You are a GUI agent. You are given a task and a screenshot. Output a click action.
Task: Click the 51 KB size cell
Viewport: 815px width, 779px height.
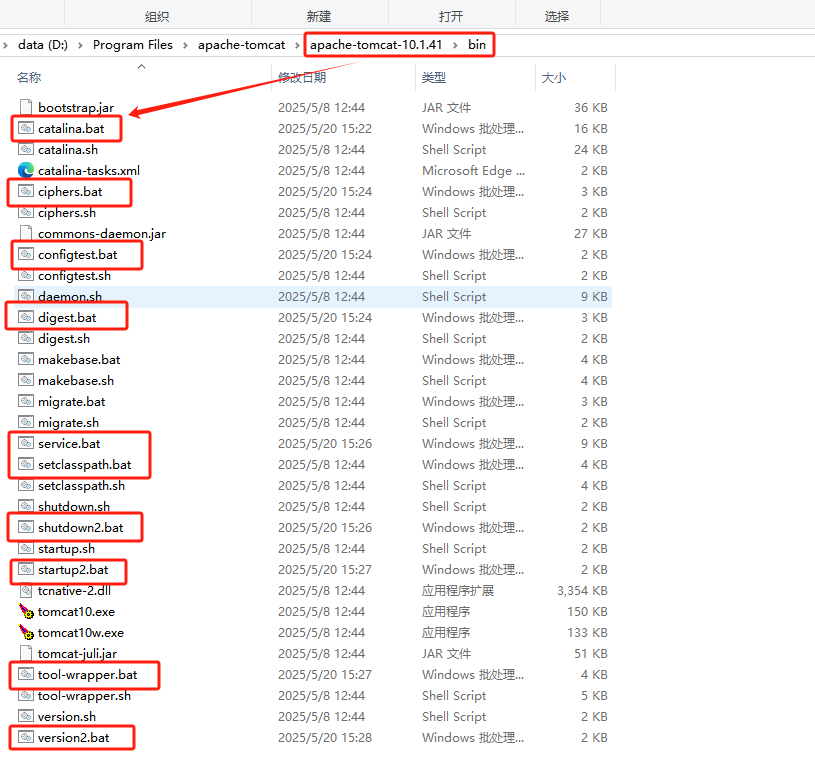coord(590,653)
